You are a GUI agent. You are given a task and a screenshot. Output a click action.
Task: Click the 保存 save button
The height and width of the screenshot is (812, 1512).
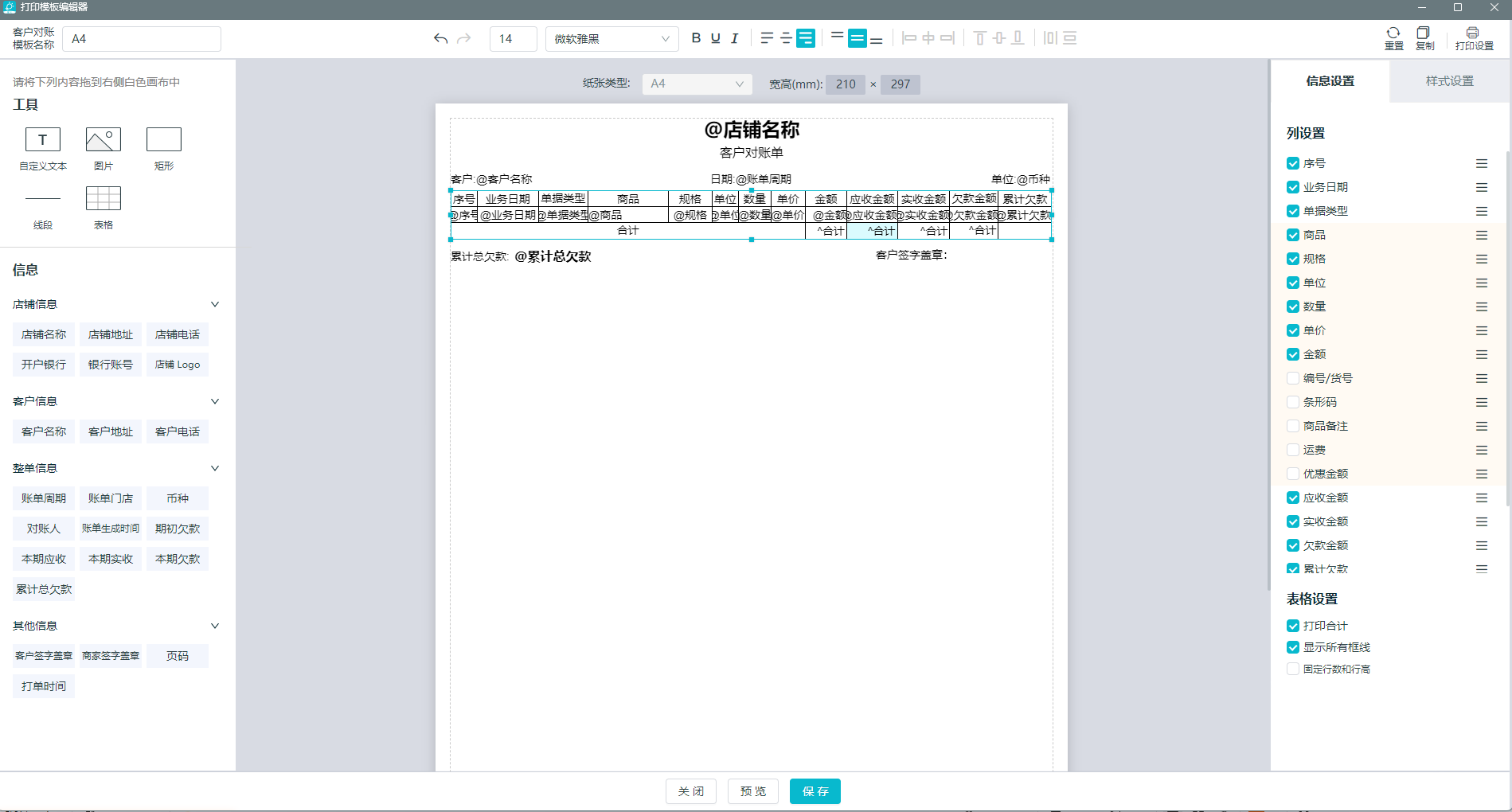click(815, 791)
